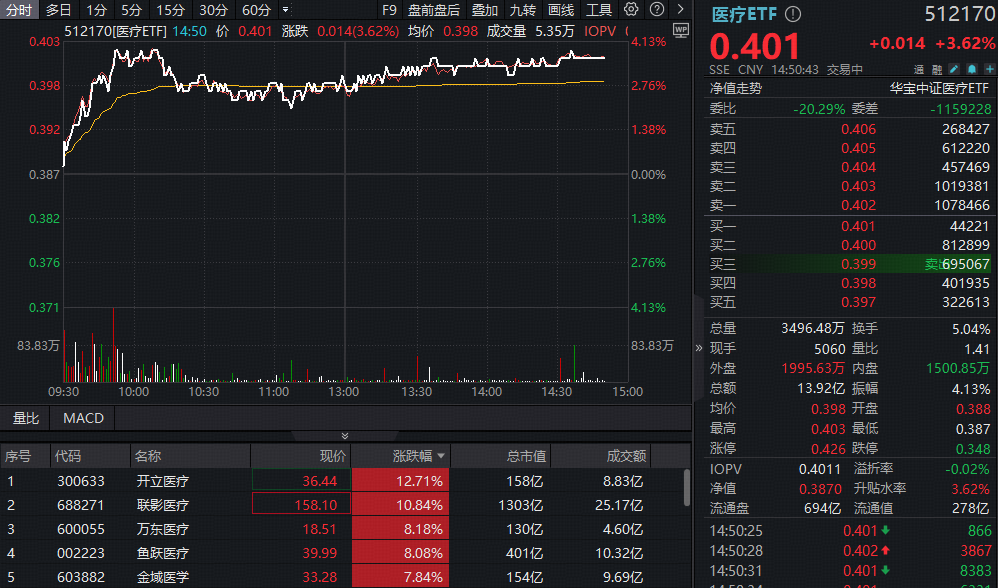Open the 工具 tools menu
This screenshot has width=998, height=588.
click(599, 9)
